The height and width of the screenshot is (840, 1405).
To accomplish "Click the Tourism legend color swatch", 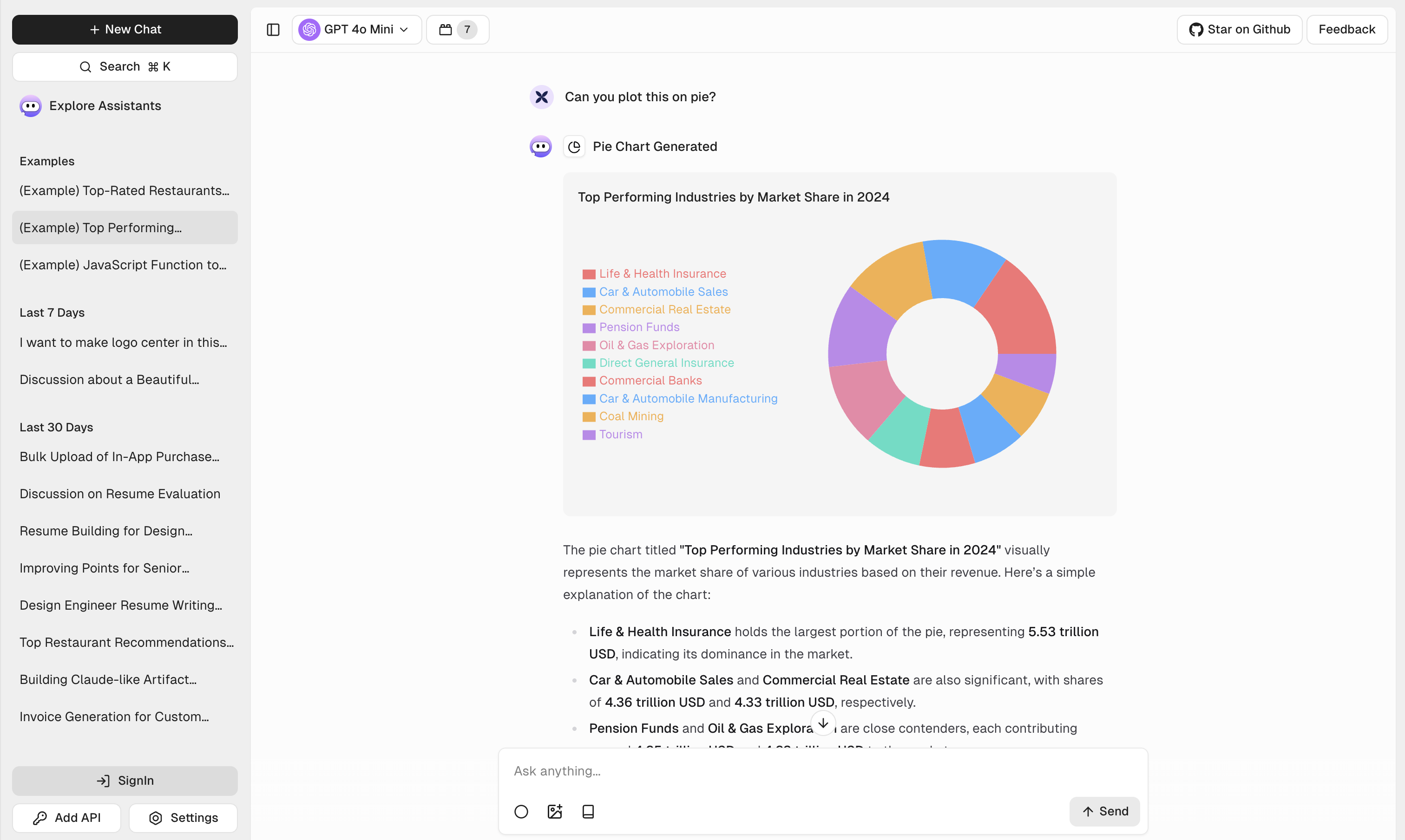I will click(x=589, y=435).
